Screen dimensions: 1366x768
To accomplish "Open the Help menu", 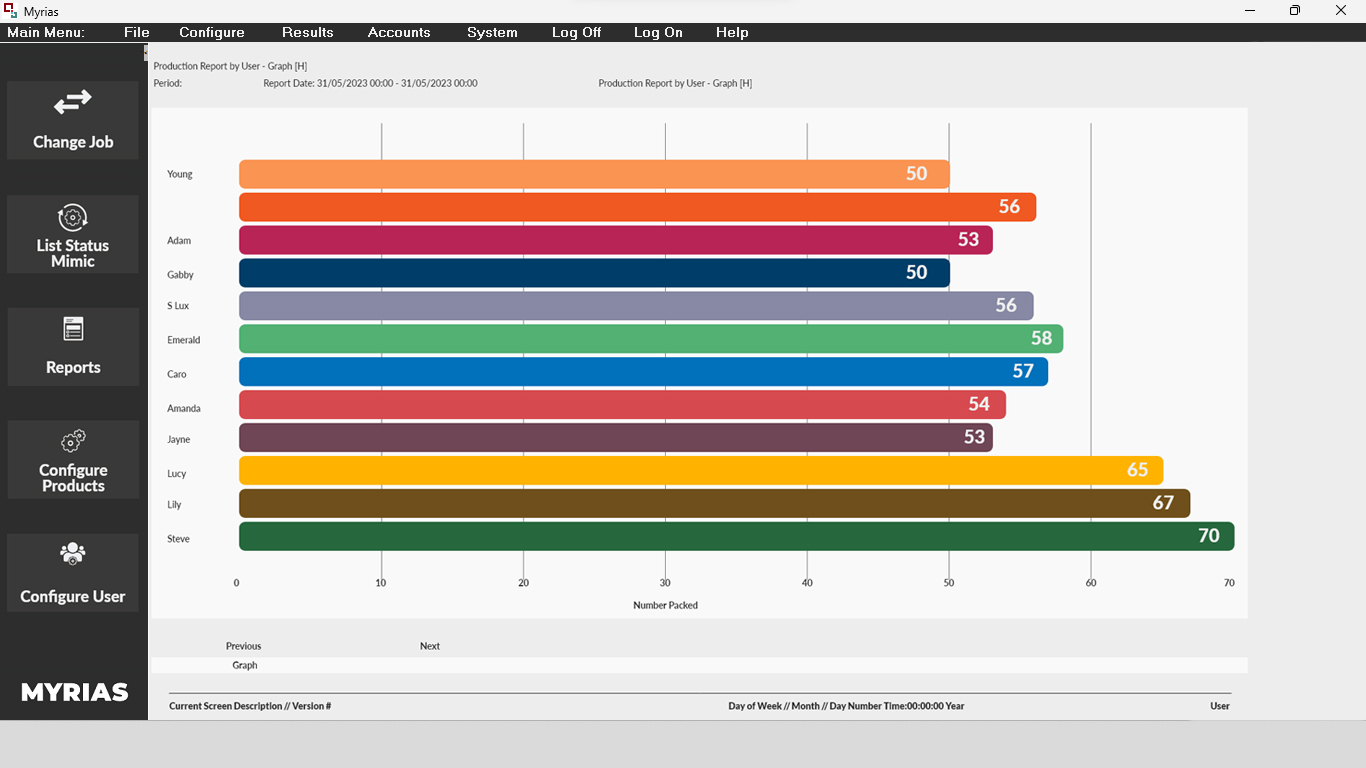I will click(732, 32).
